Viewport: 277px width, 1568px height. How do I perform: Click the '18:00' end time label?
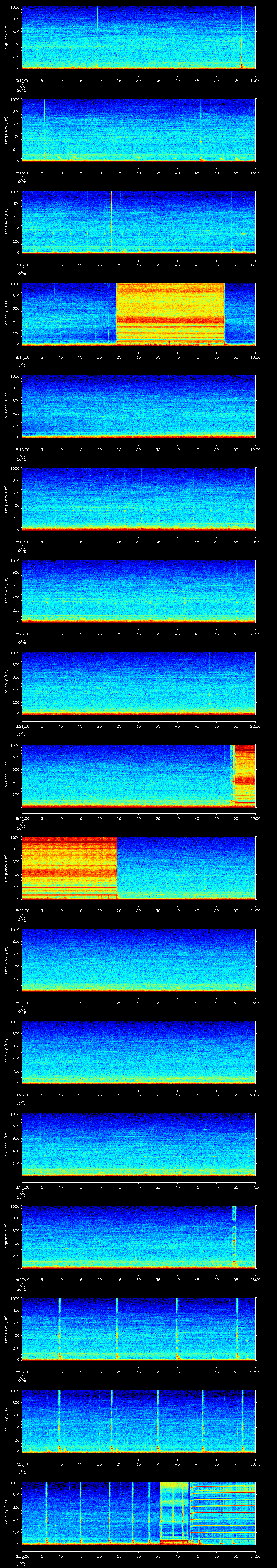point(255,357)
